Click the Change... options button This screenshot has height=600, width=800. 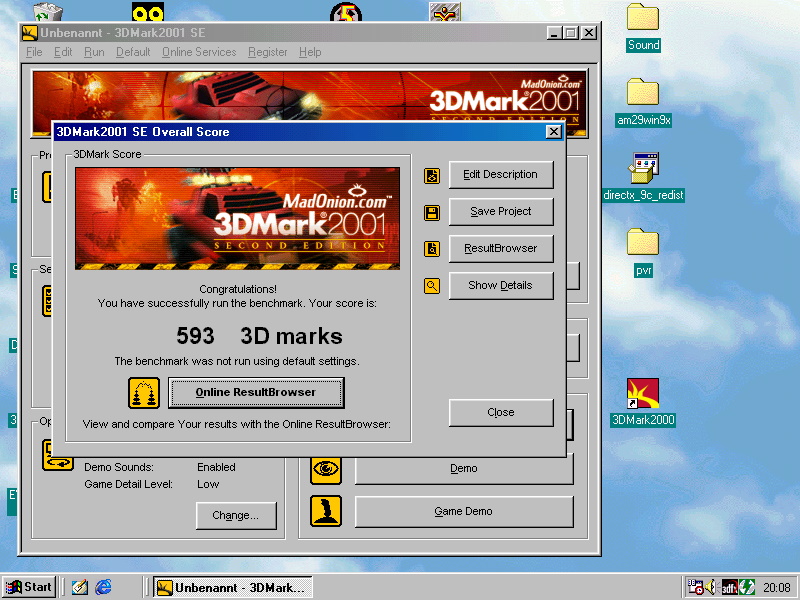coord(236,515)
